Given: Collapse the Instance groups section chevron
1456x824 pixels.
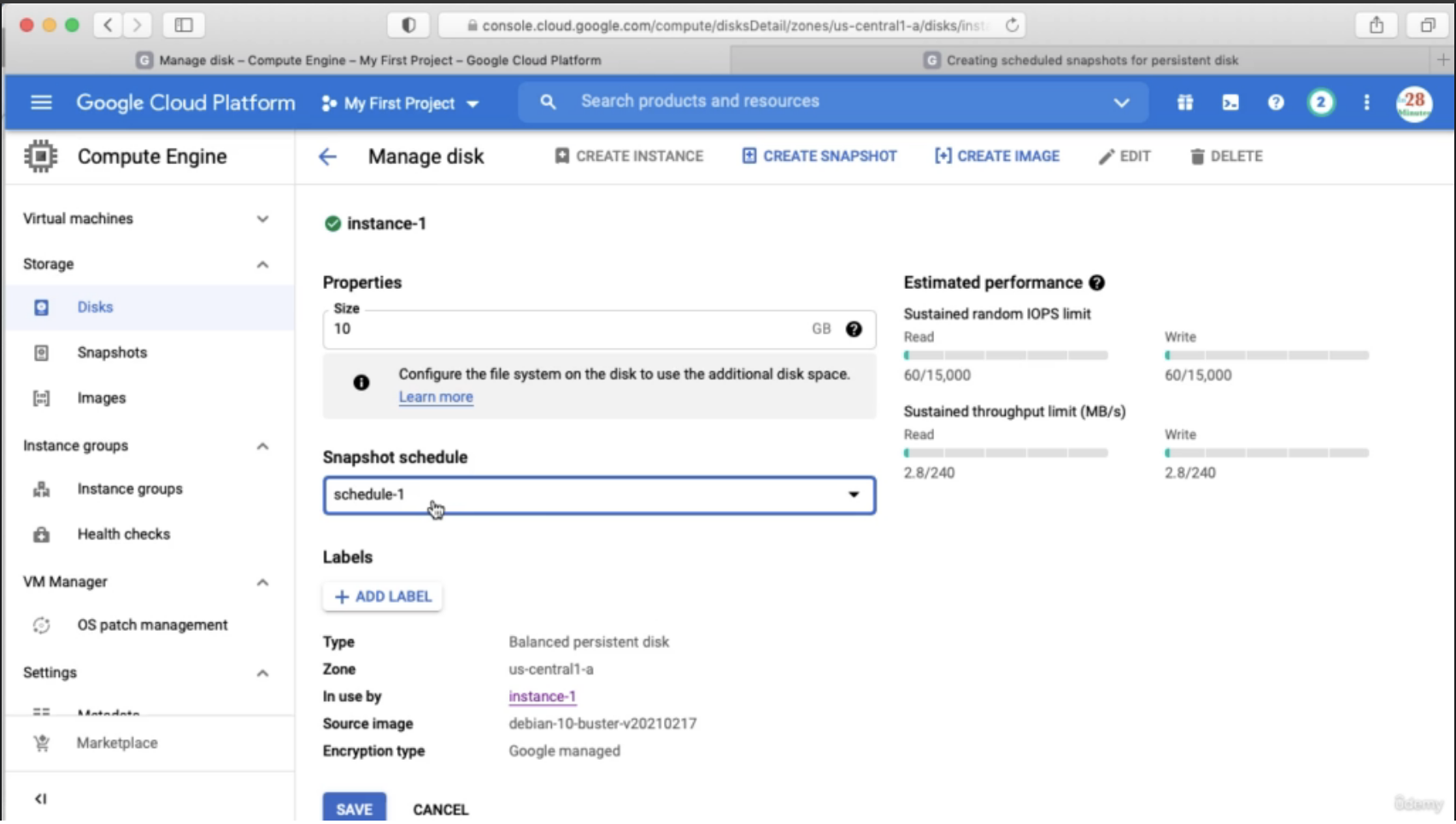Looking at the screenshot, I should pos(262,446).
